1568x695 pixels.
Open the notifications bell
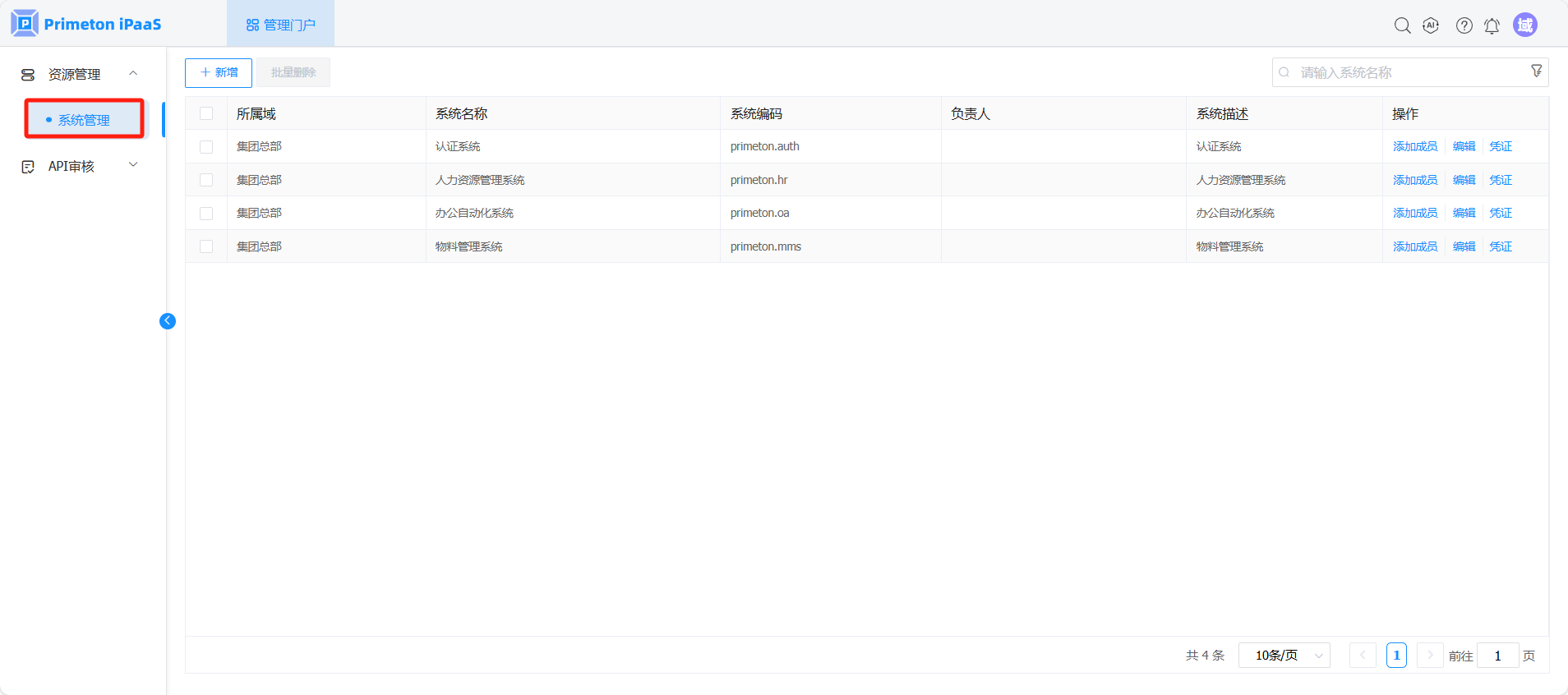pos(1492,25)
